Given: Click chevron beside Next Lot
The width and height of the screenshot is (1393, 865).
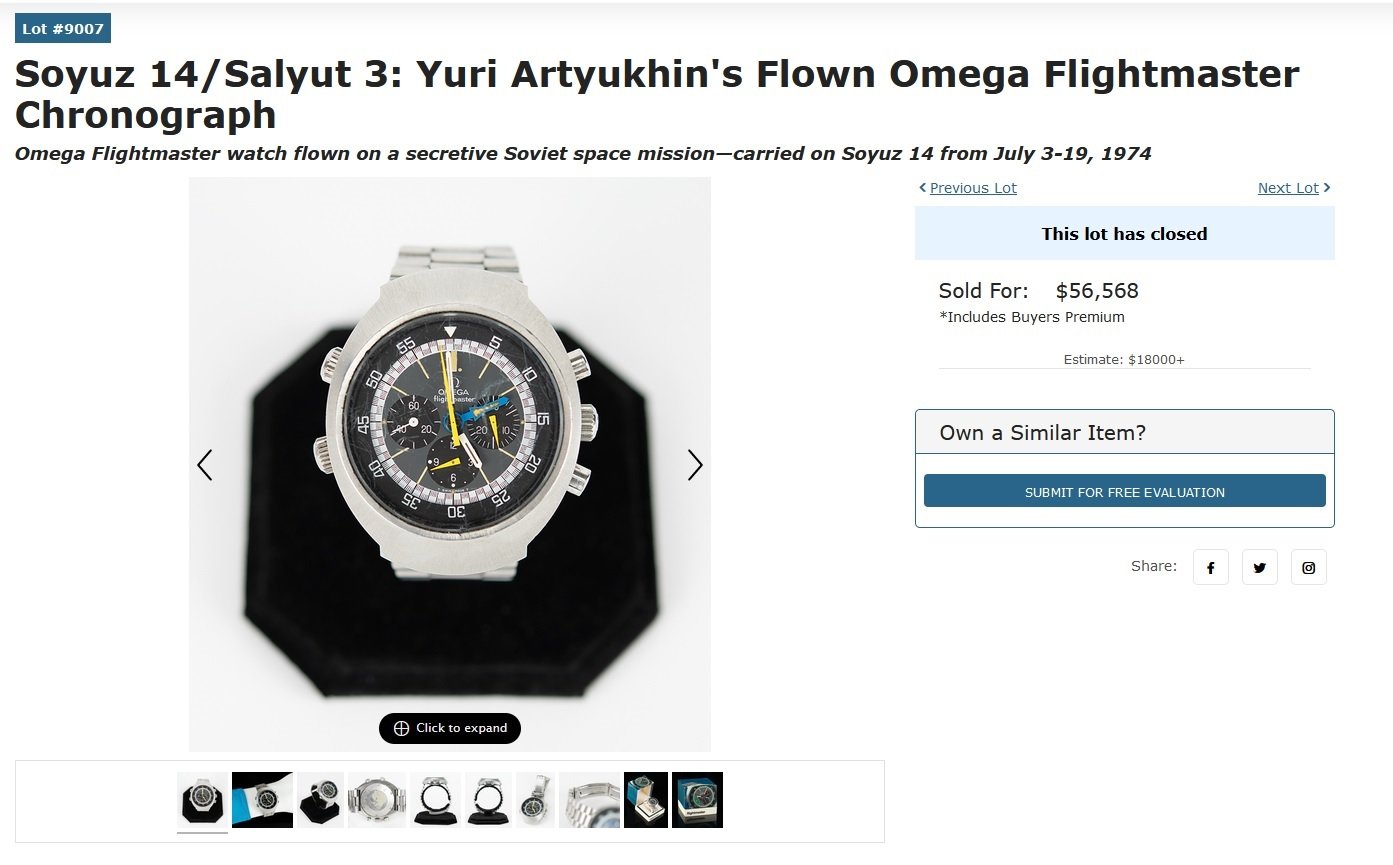Looking at the screenshot, I should pos(1327,188).
